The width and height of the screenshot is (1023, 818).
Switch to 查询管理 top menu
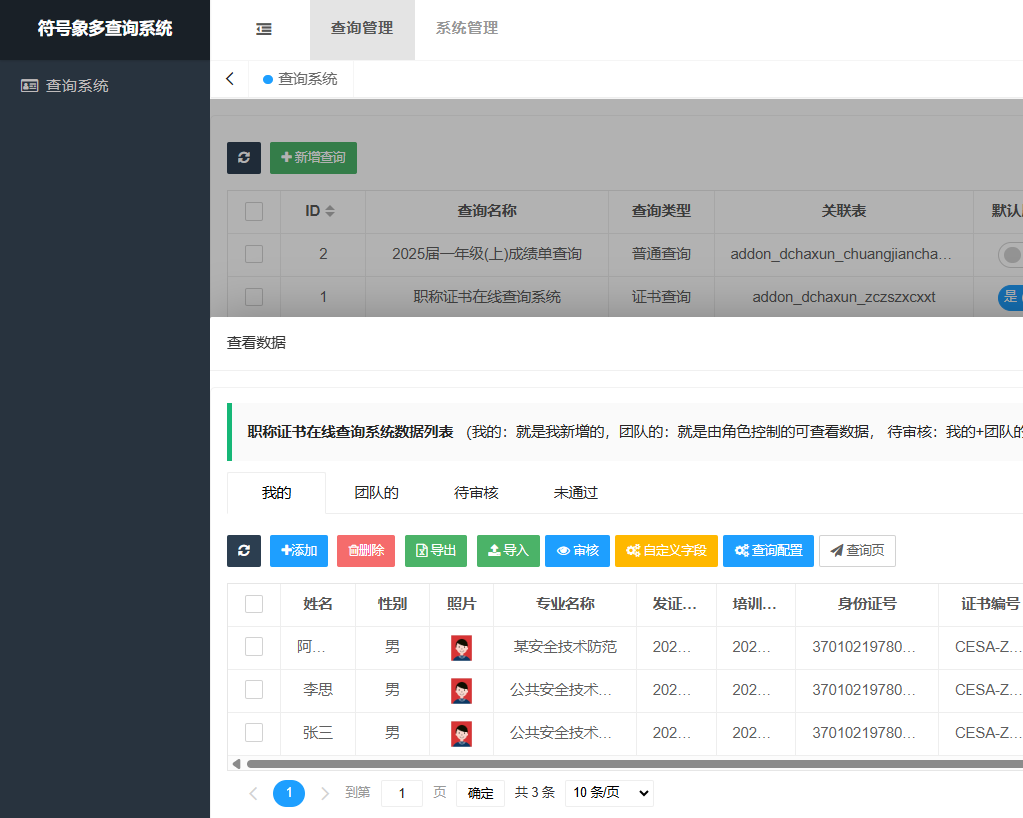coord(362,29)
